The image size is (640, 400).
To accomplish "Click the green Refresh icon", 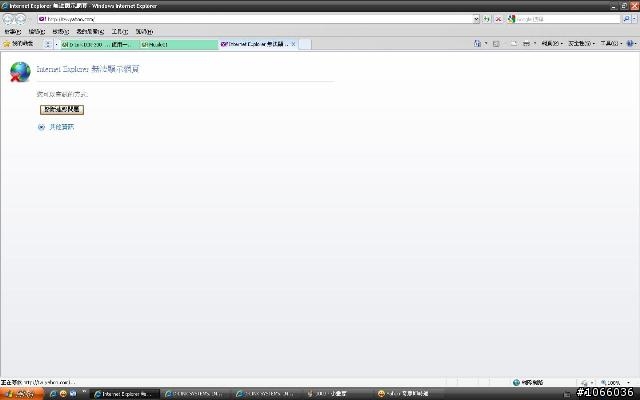I will pyautogui.click(x=487, y=19).
